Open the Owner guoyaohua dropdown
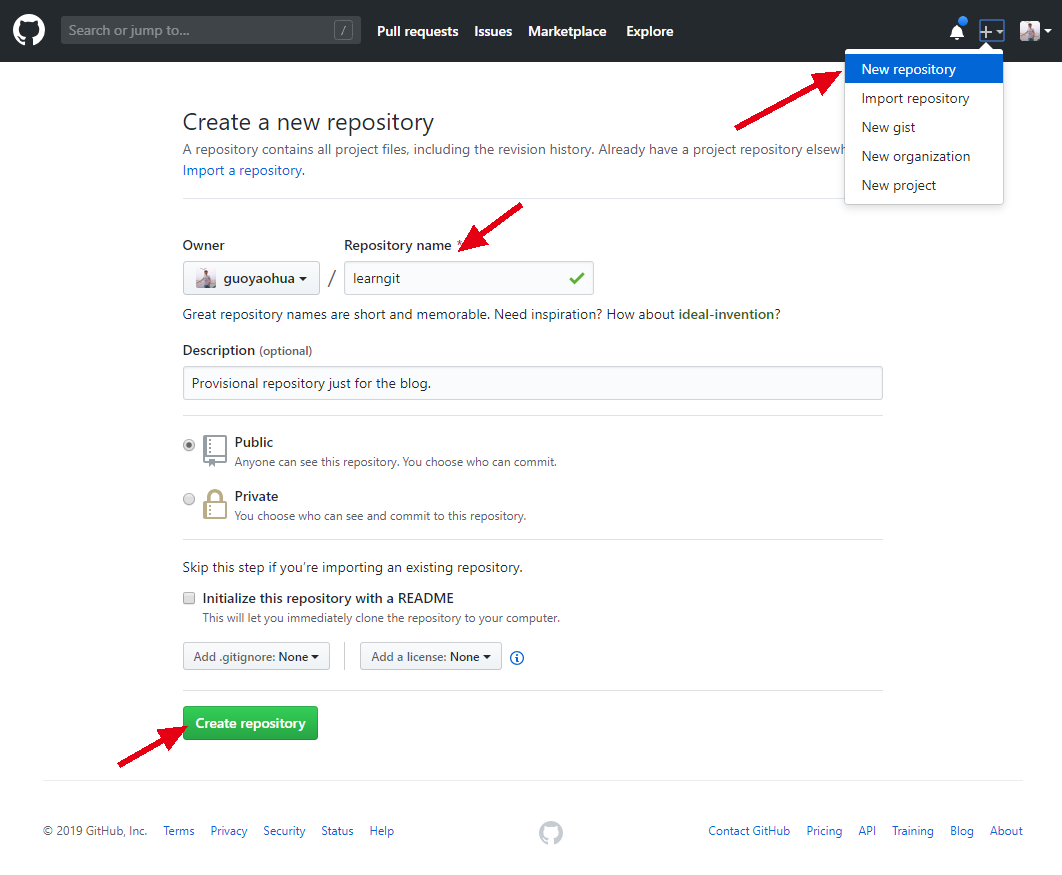This screenshot has height=875, width=1062. click(x=251, y=278)
